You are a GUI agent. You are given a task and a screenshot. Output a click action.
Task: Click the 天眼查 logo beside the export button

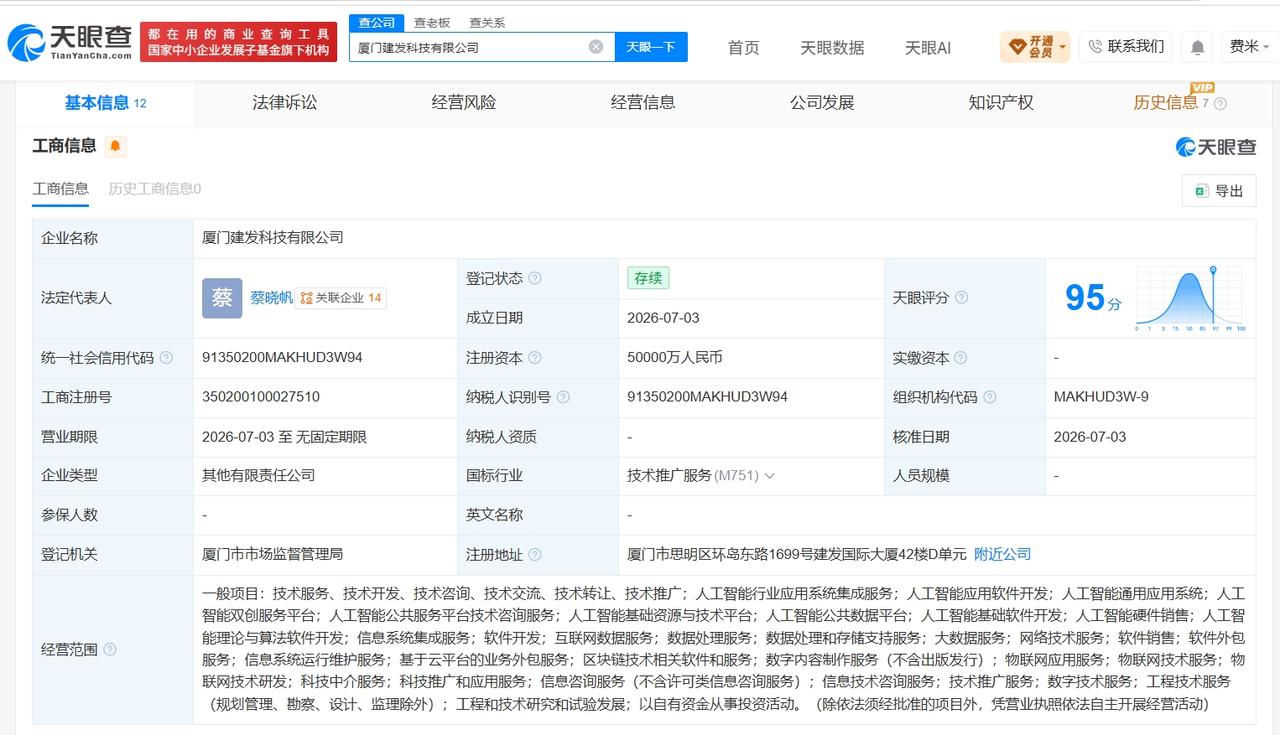point(1215,147)
